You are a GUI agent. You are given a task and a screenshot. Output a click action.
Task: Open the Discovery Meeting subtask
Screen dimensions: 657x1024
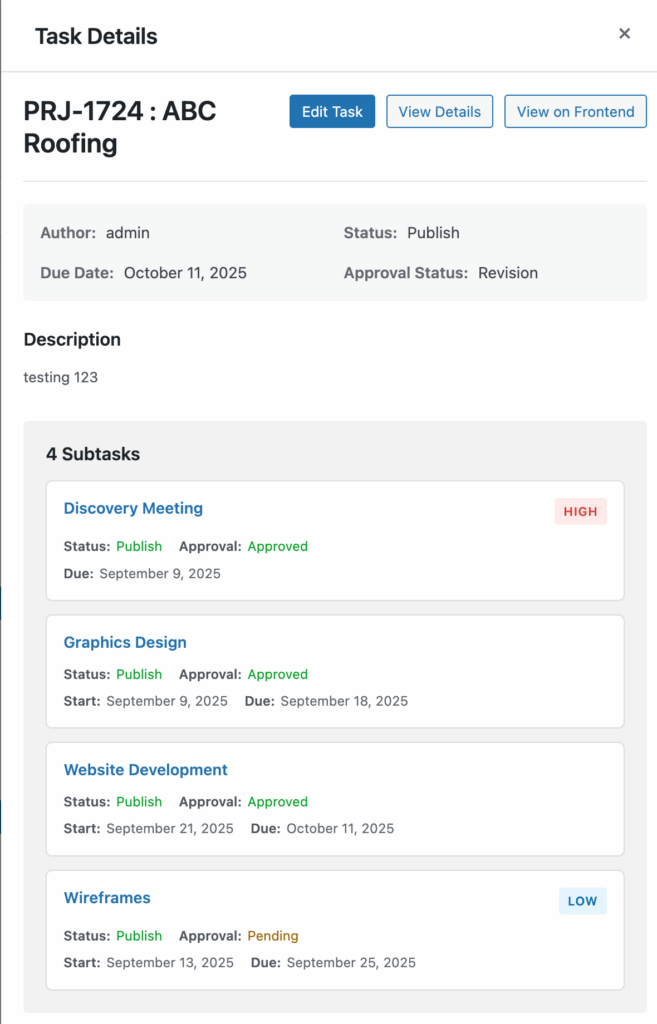tap(133, 508)
